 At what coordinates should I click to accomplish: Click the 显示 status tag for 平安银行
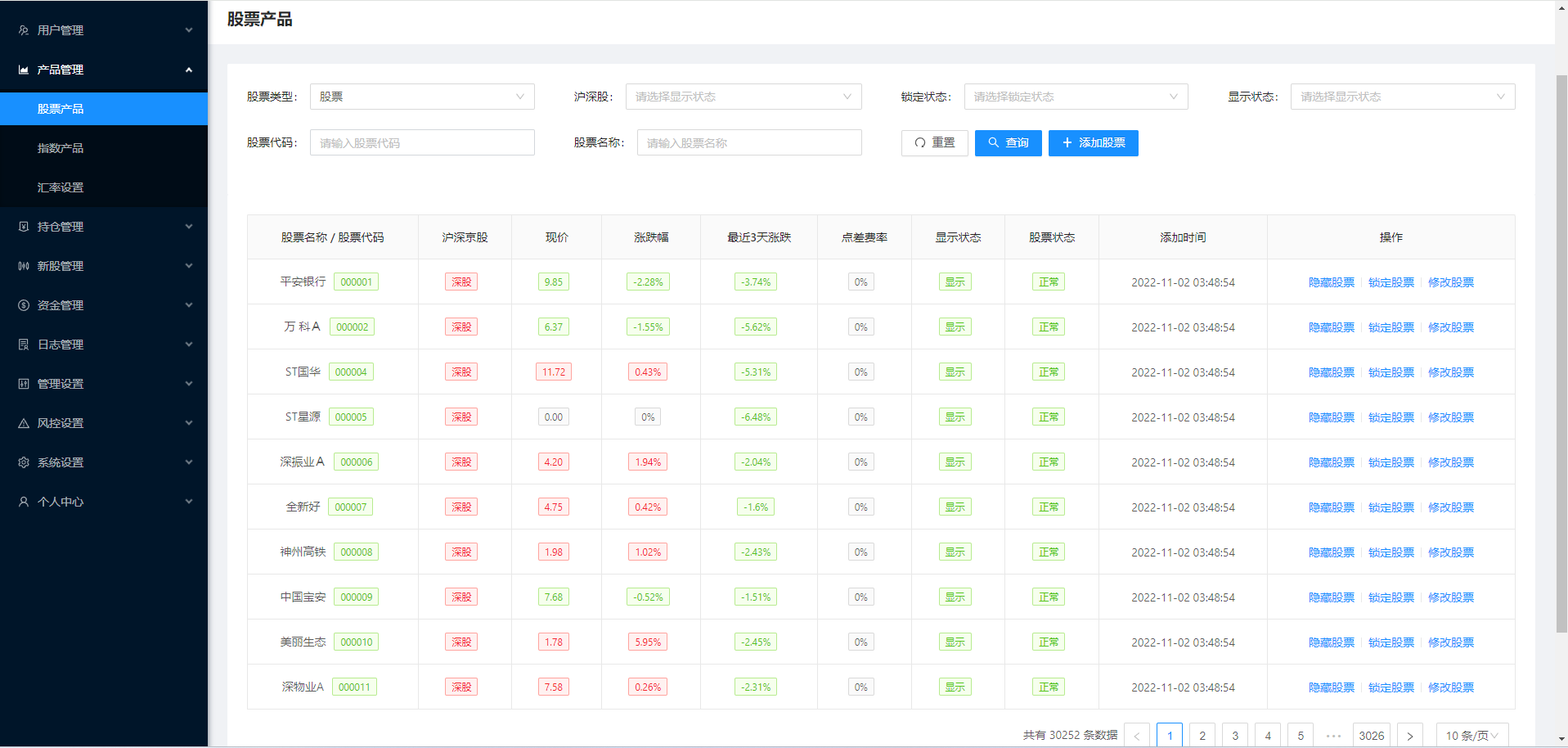955,282
